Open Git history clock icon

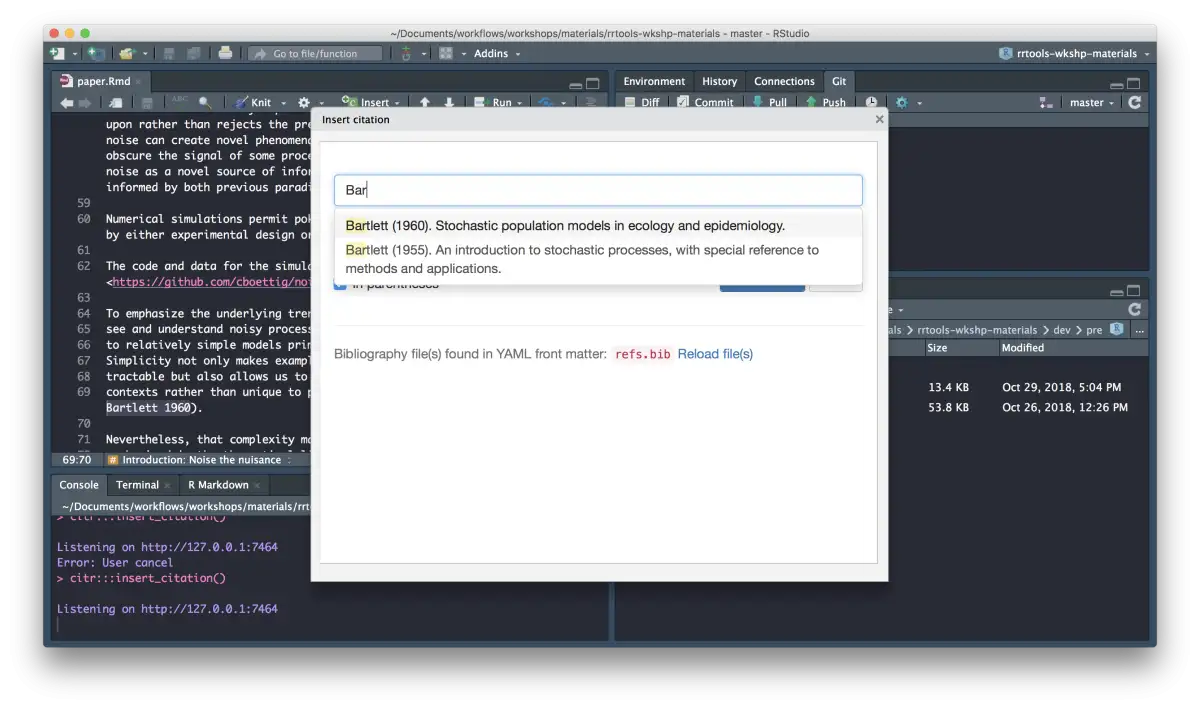pos(871,102)
